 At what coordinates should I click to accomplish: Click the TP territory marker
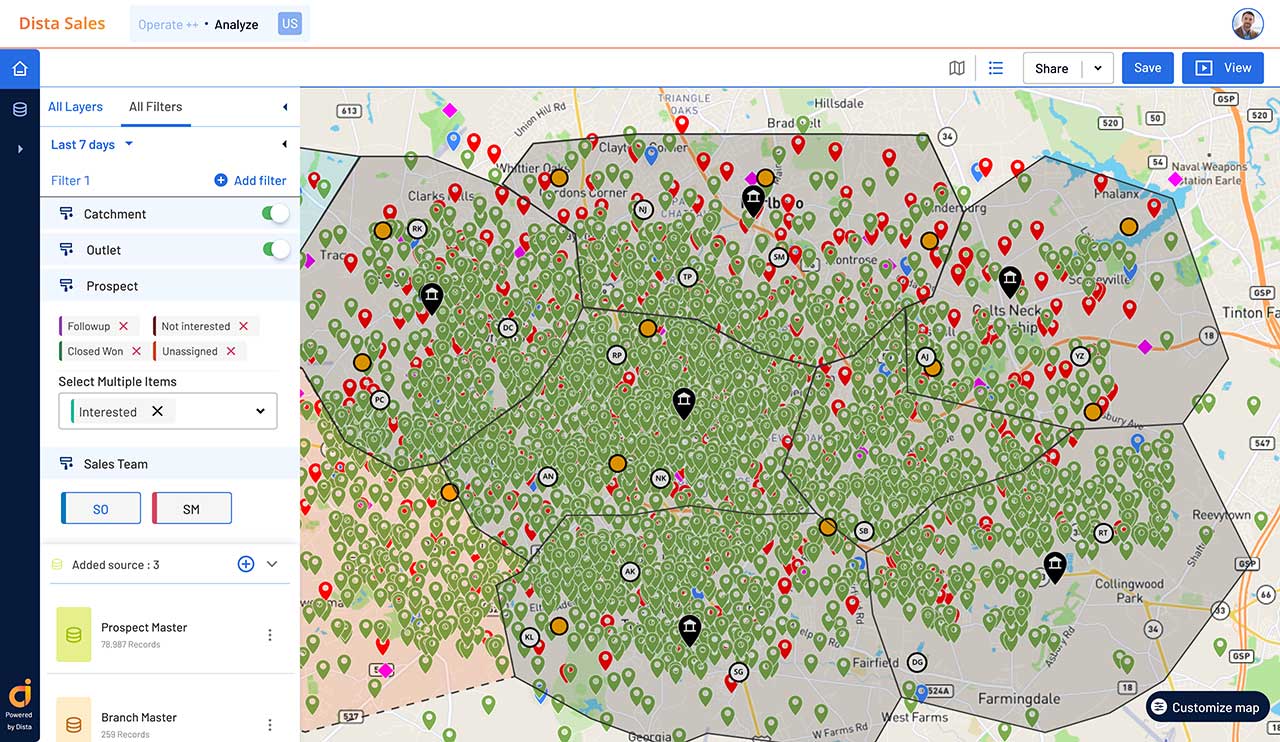click(687, 277)
